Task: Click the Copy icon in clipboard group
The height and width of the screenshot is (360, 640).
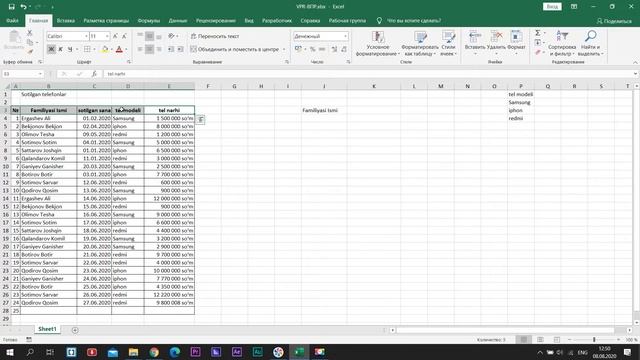Action: [30, 42]
